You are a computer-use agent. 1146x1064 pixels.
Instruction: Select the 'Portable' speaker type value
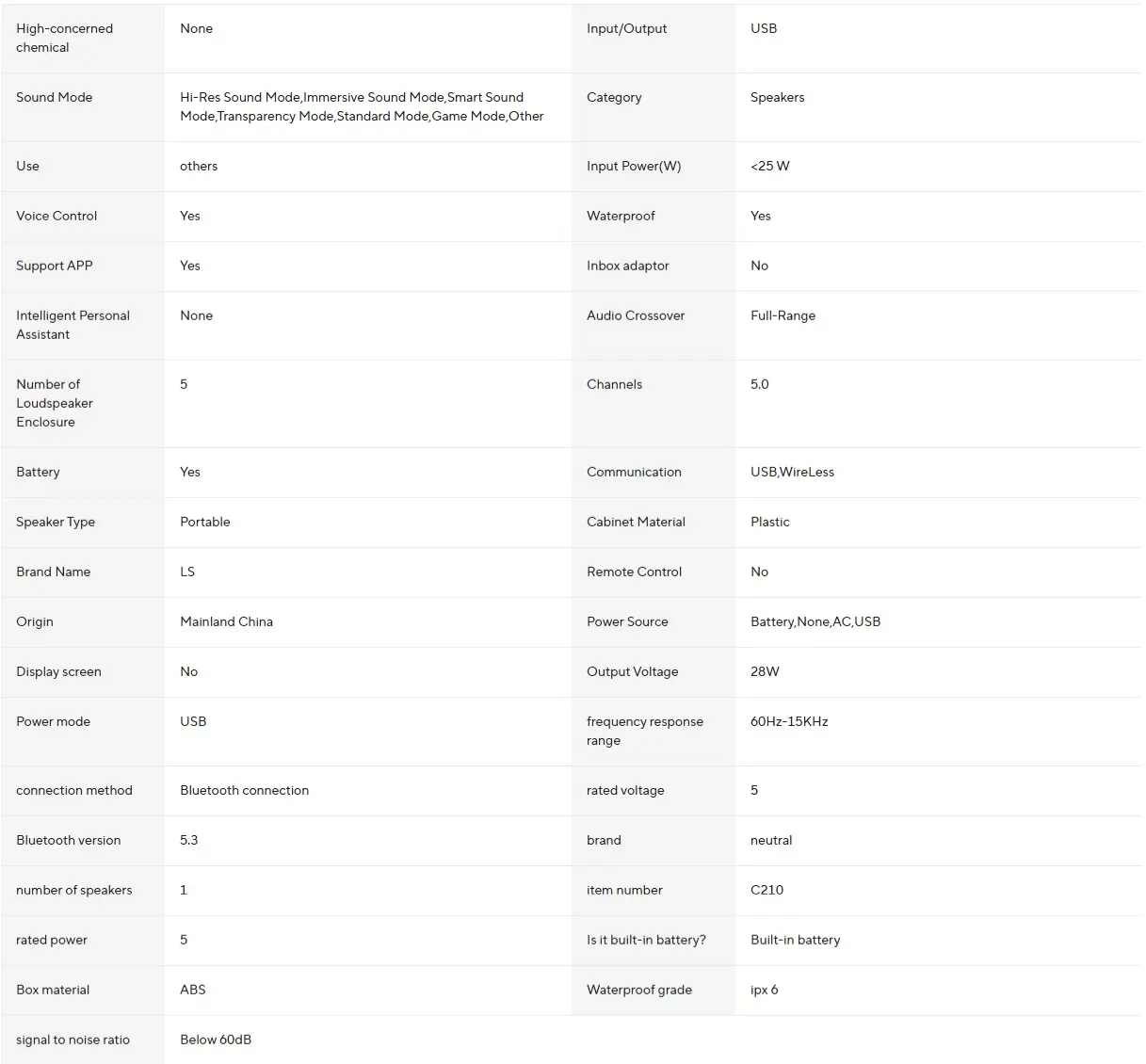pyautogui.click(x=204, y=522)
